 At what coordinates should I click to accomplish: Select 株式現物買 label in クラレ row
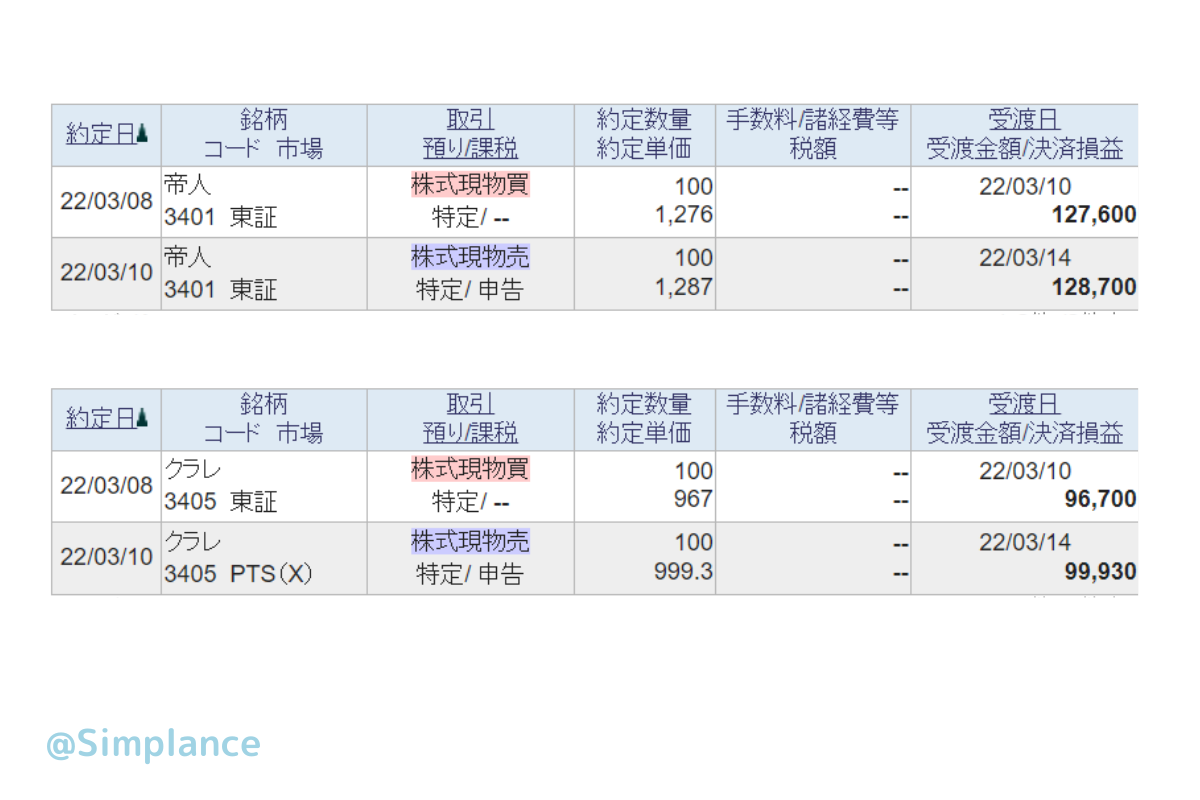[x=470, y=469]
